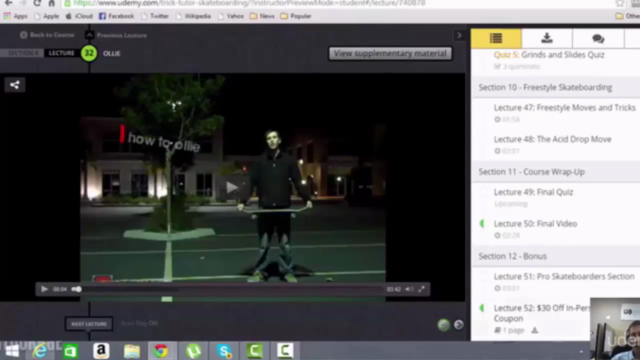Mute the video with speaker icon
Screen dimensions: 640x360
(x=409, y=289)
